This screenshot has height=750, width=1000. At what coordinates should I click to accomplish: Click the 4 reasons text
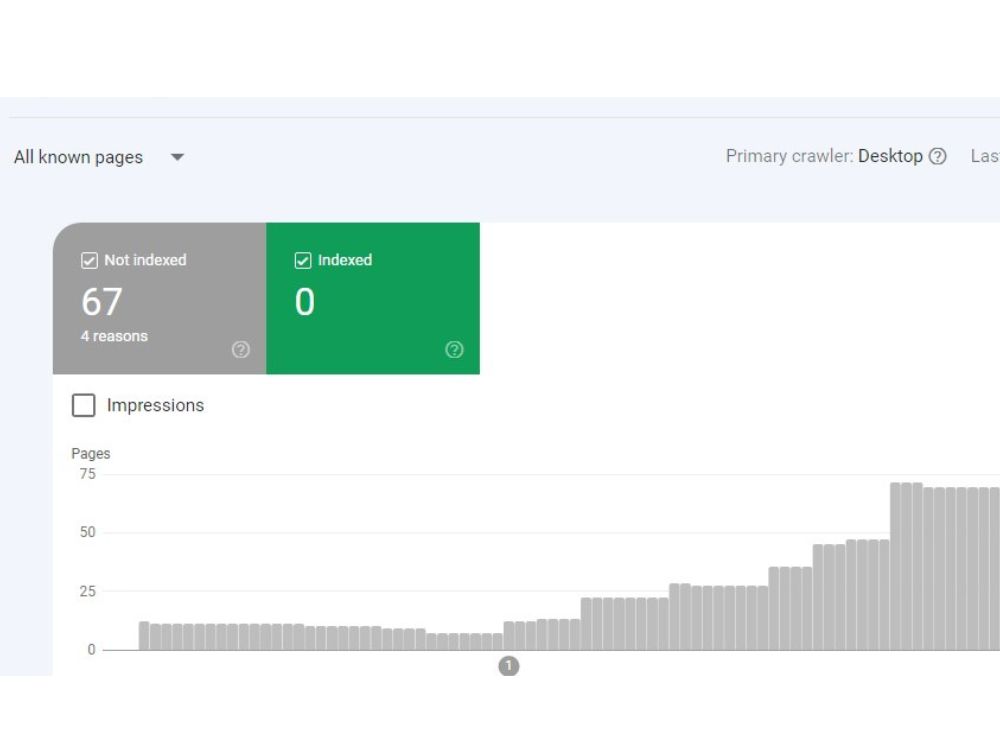114,336
